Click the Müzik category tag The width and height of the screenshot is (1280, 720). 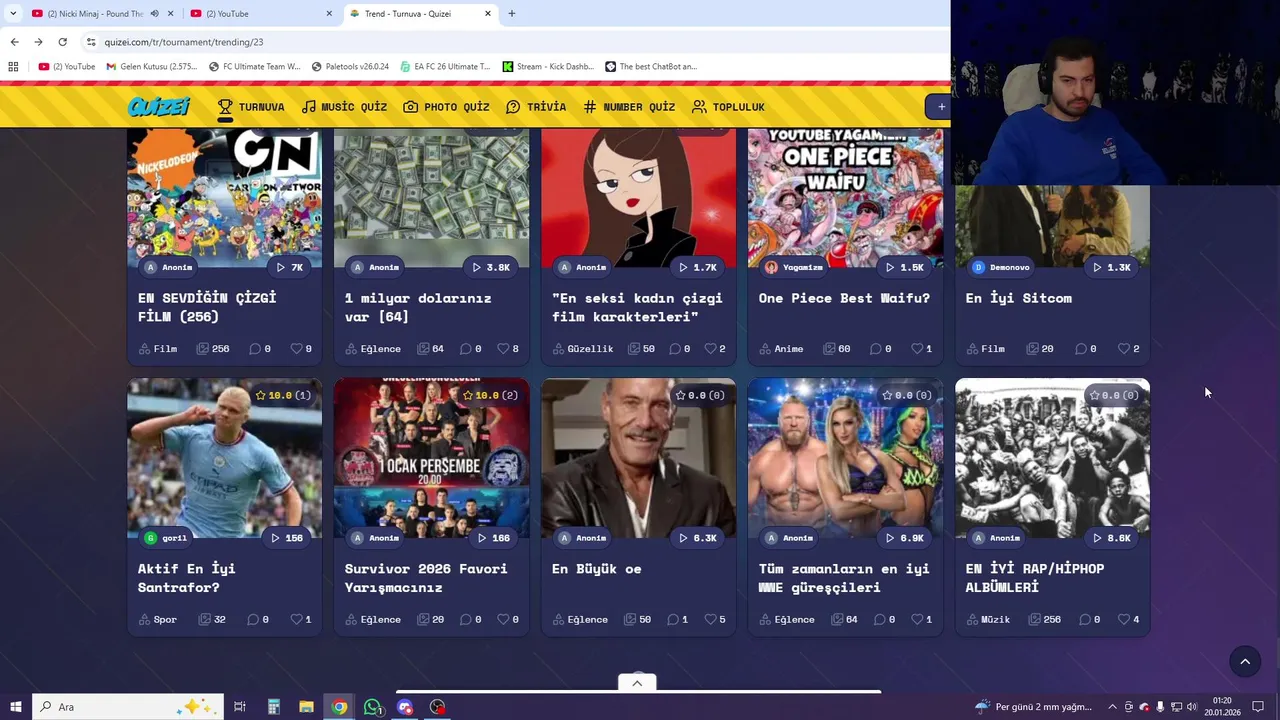[988, 620]
